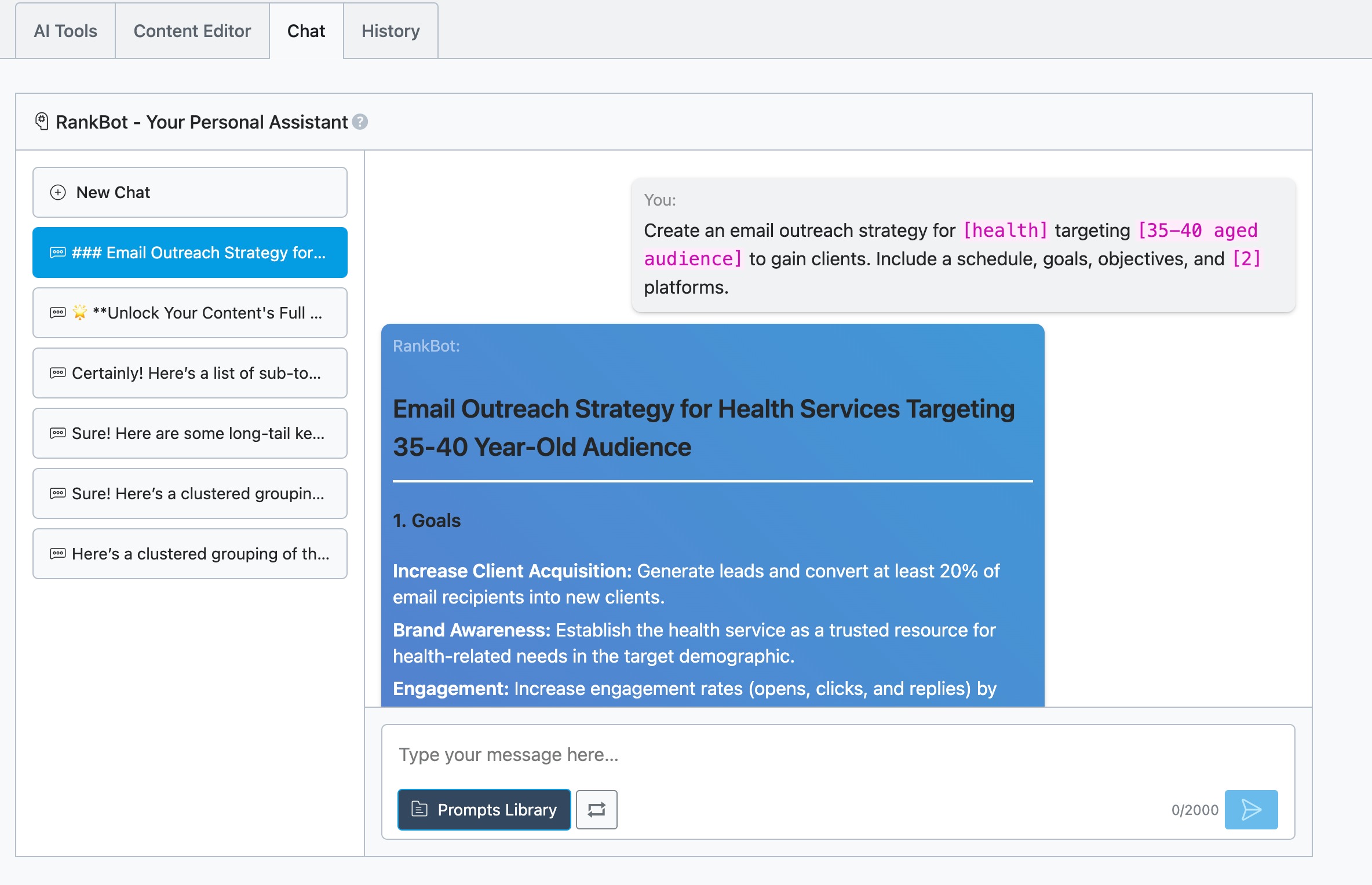Click the send message arrow icon
Screen dimensions: 1372x885
pyautogui.click(x=1251, y=810)
